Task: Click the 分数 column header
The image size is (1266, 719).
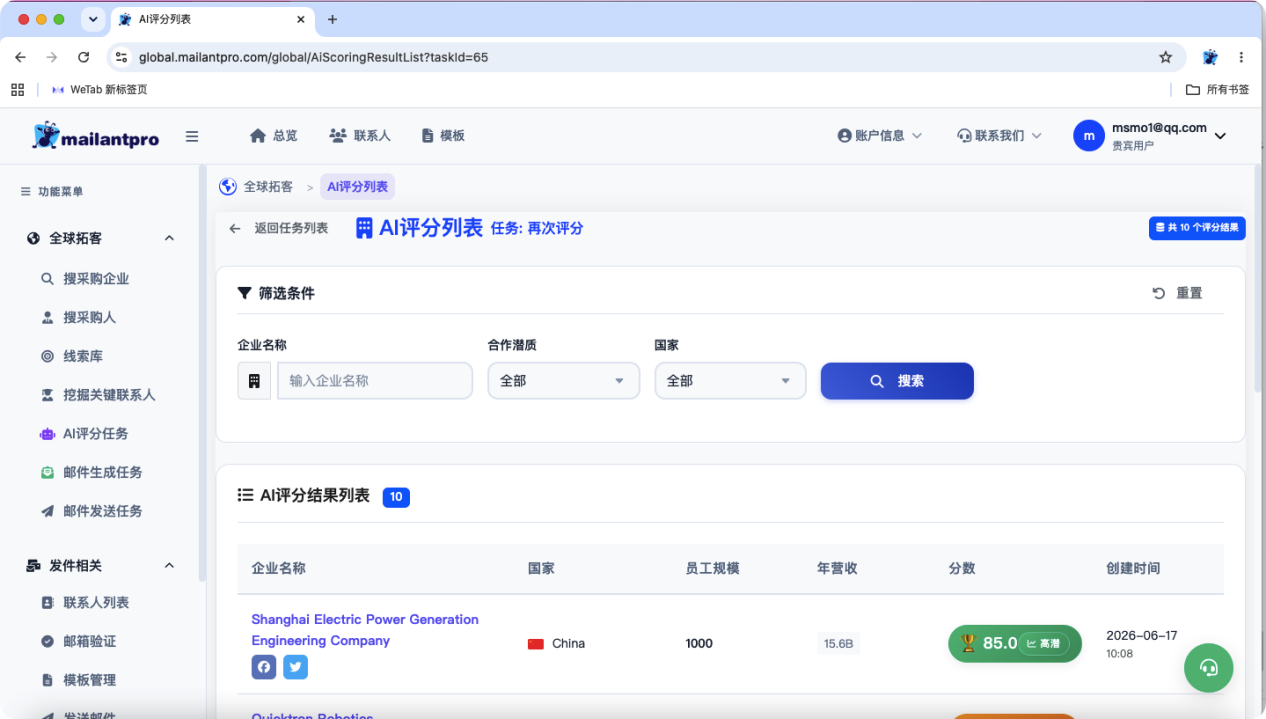Action: click(x=962, y=568)
